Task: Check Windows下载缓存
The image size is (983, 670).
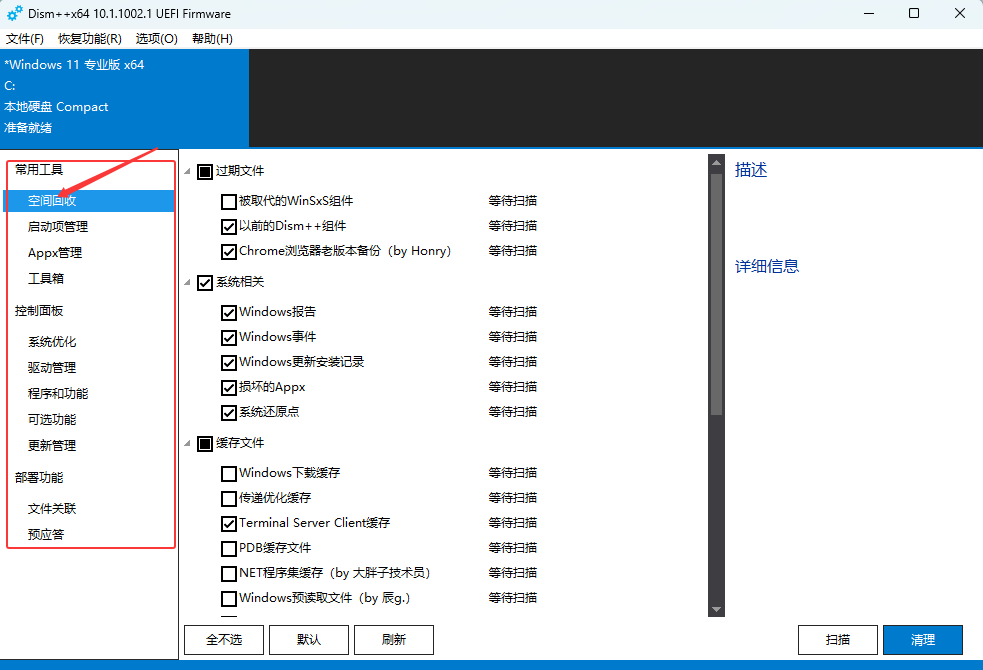Action: 229,473
